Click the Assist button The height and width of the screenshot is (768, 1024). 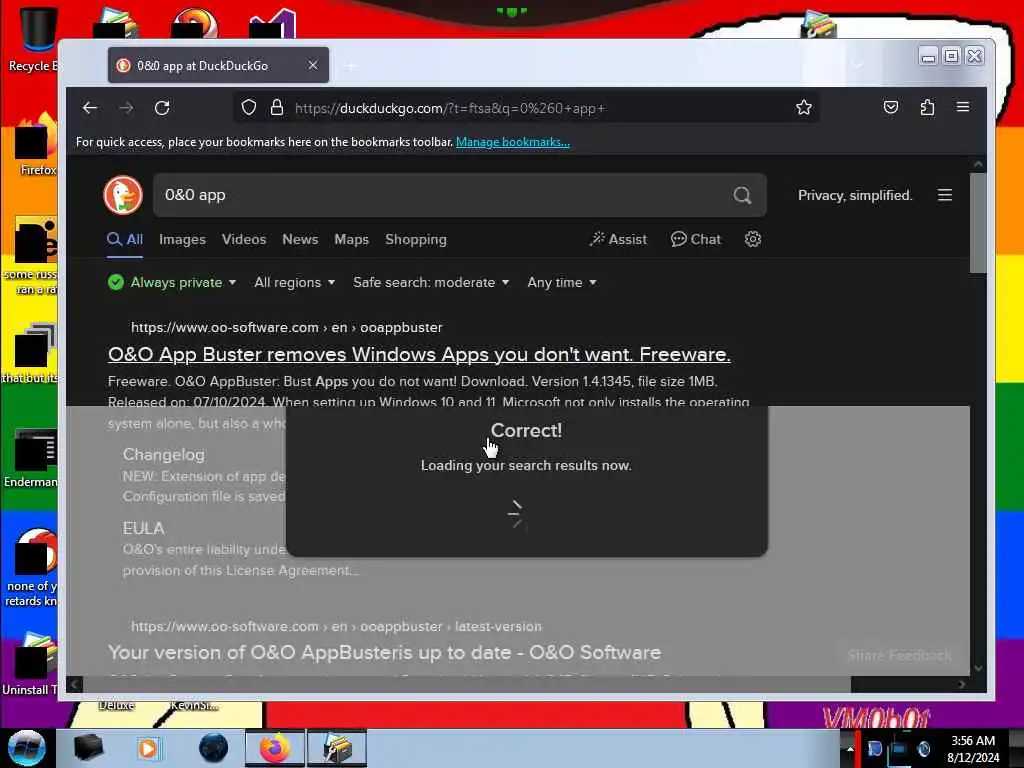tap(618, 239)
